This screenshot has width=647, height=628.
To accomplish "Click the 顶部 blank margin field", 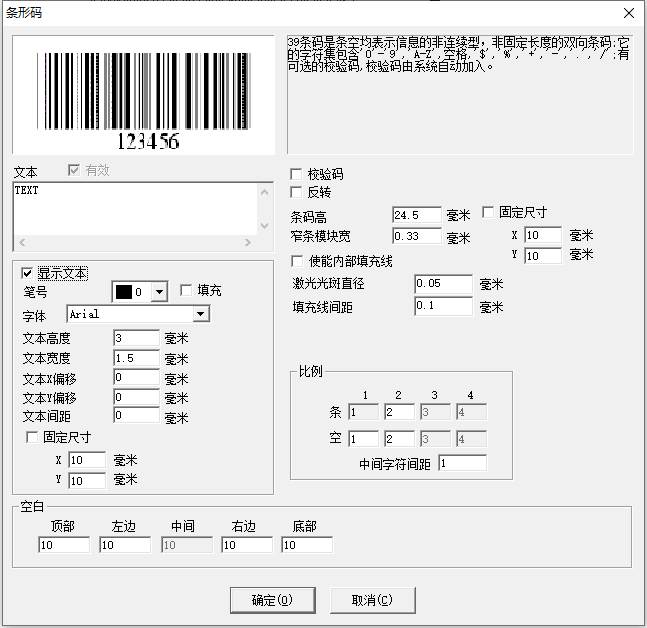I will (x=64, y=545).
